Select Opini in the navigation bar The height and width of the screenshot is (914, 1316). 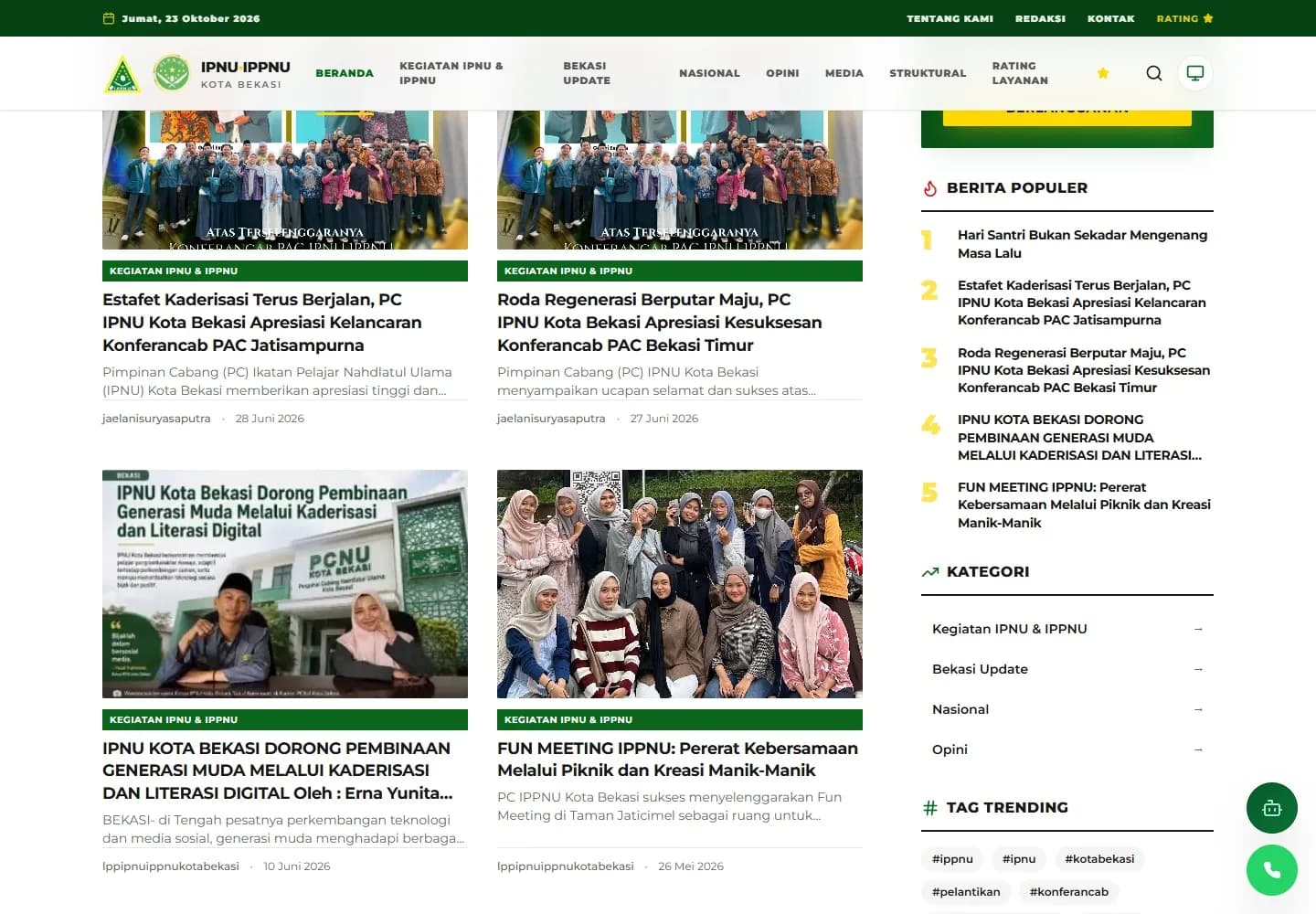782,73
